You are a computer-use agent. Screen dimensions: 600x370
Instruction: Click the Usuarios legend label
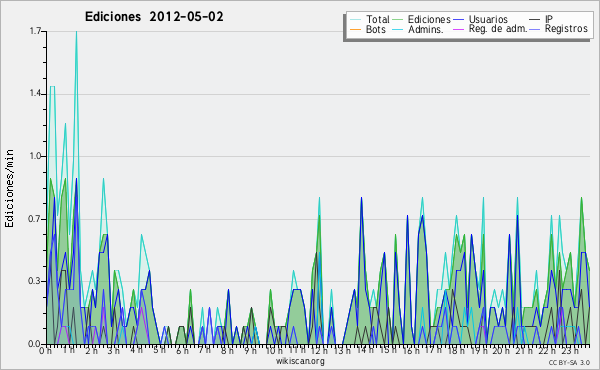click(488, 19)
